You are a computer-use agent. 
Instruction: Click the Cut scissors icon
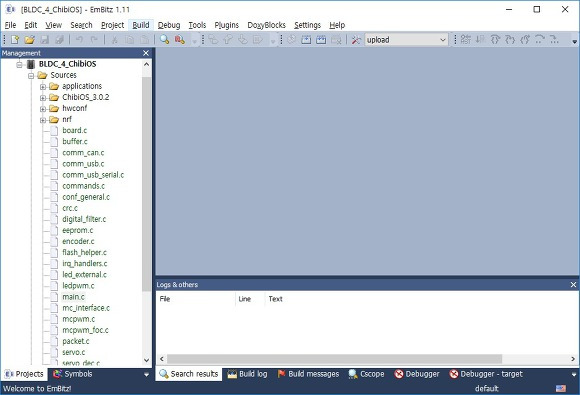pyautogui.click(x=115, y=40)
